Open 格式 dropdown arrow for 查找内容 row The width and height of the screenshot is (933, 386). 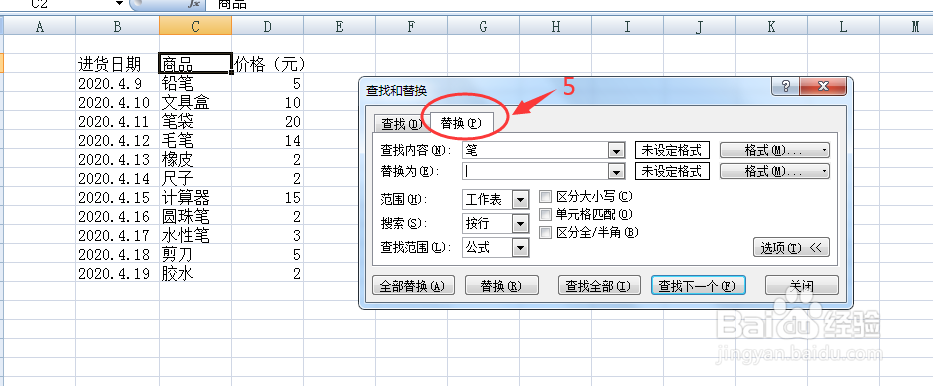(x=824, y=150)
